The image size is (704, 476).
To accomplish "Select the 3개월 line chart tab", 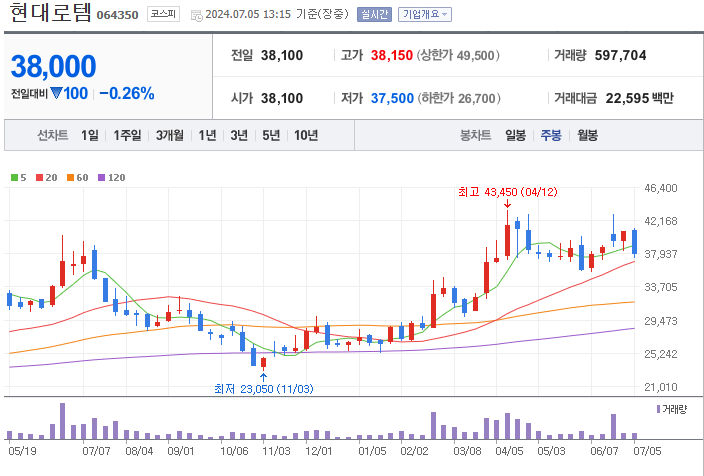I will pos(170,135).
